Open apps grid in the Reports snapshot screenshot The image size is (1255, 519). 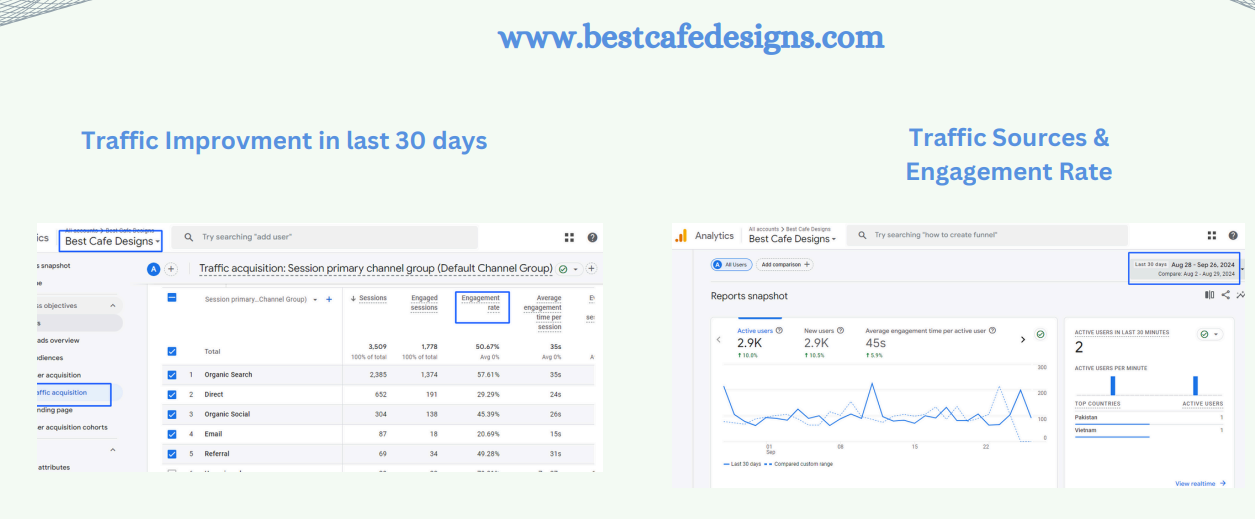pos(1212,235)
